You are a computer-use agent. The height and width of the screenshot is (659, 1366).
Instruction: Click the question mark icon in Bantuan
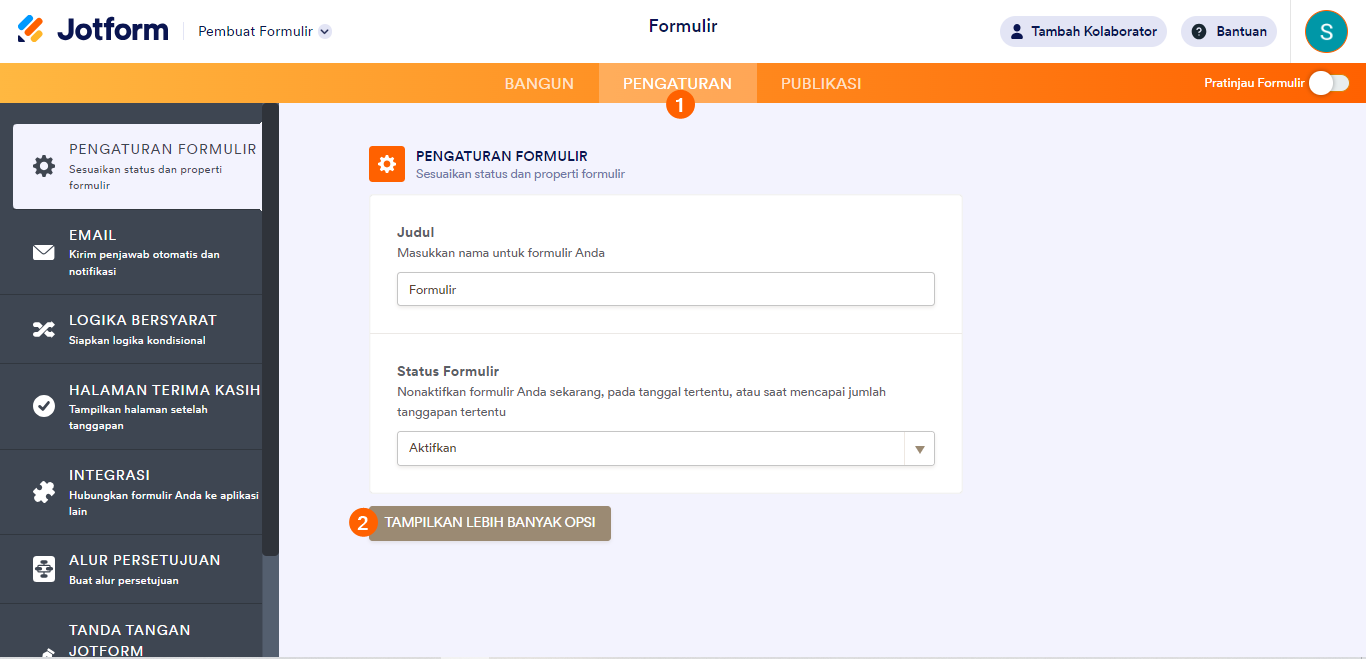tap(1199, 31)
